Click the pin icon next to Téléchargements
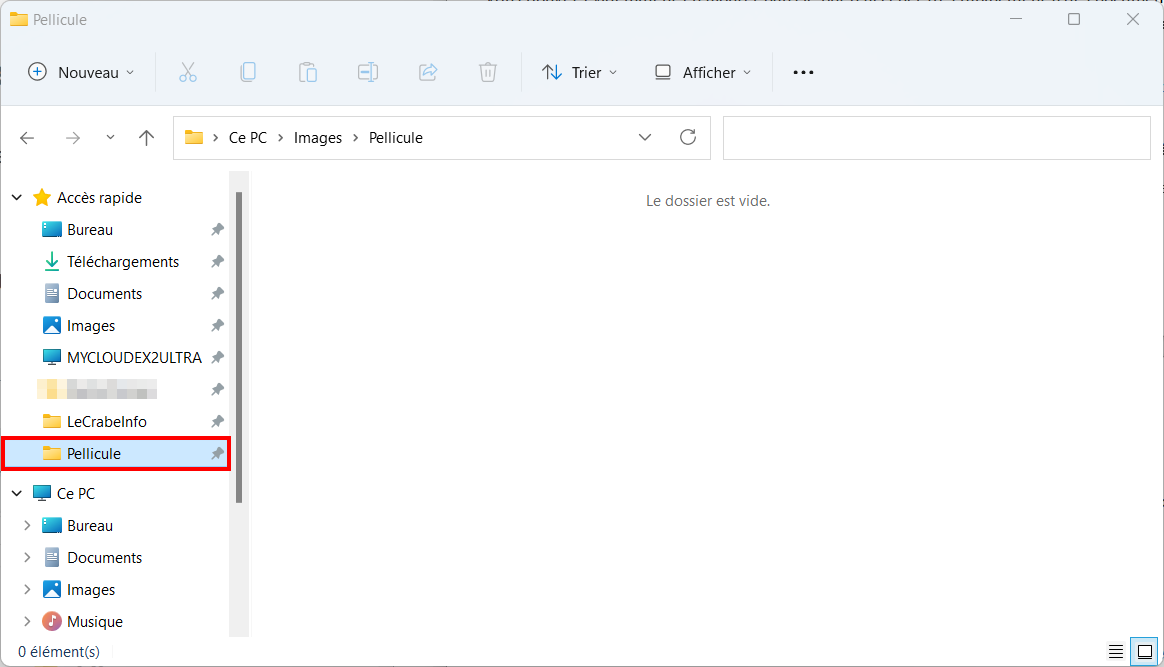This screenshot has height=667, width=1164. [218, 262]
